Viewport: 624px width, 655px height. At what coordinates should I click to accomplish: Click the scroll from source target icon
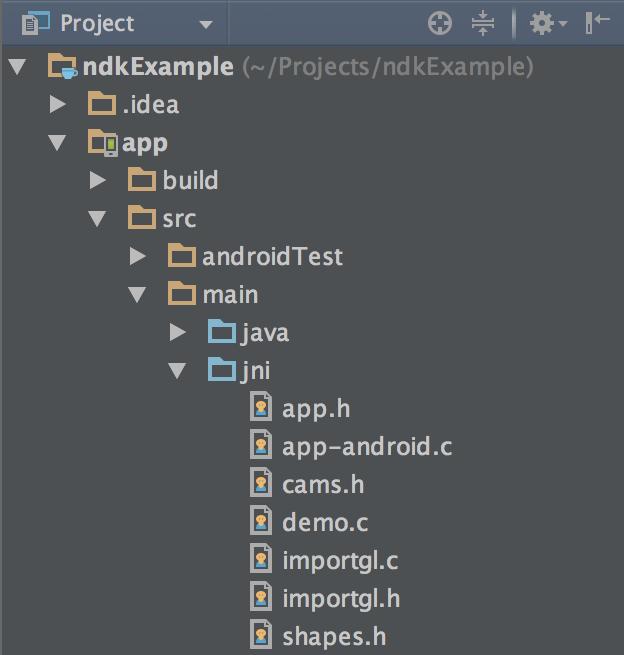(x=440, y=23)
